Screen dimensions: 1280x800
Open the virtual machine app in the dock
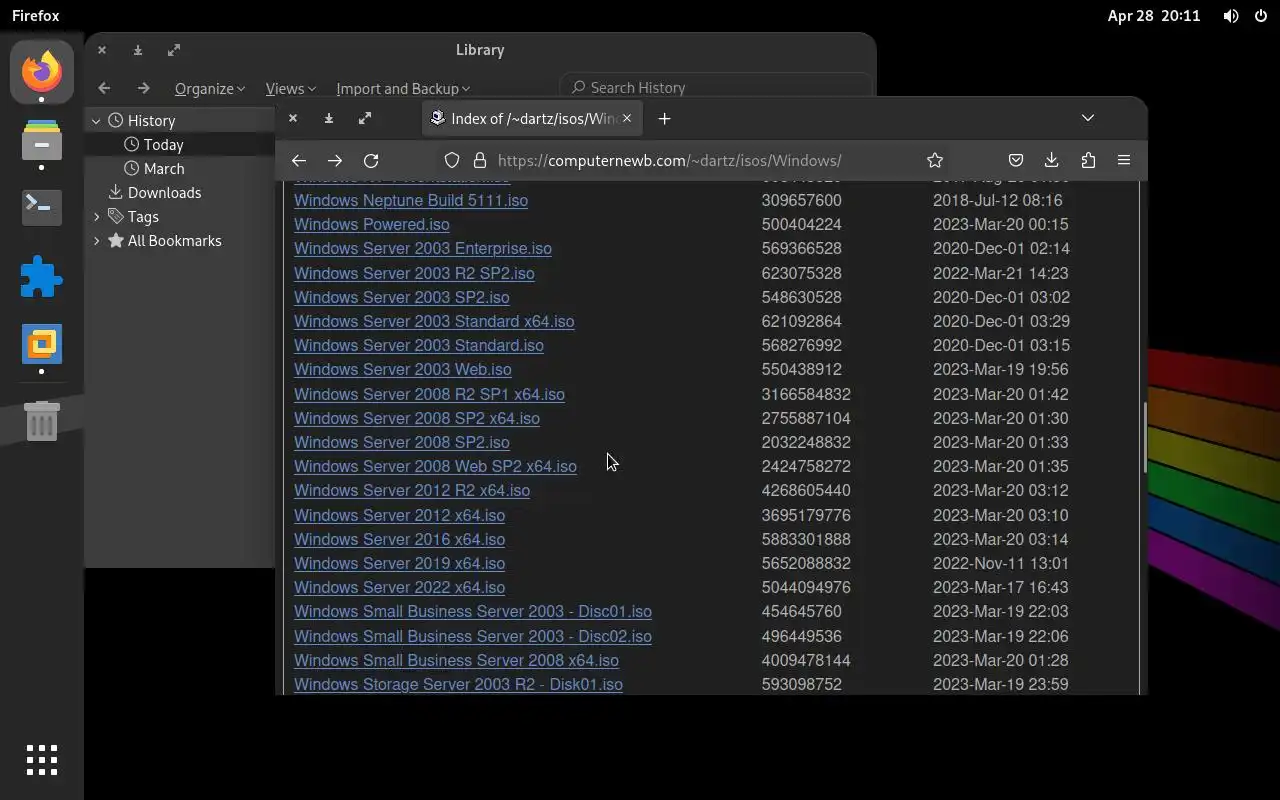click(x=42, y=344)
